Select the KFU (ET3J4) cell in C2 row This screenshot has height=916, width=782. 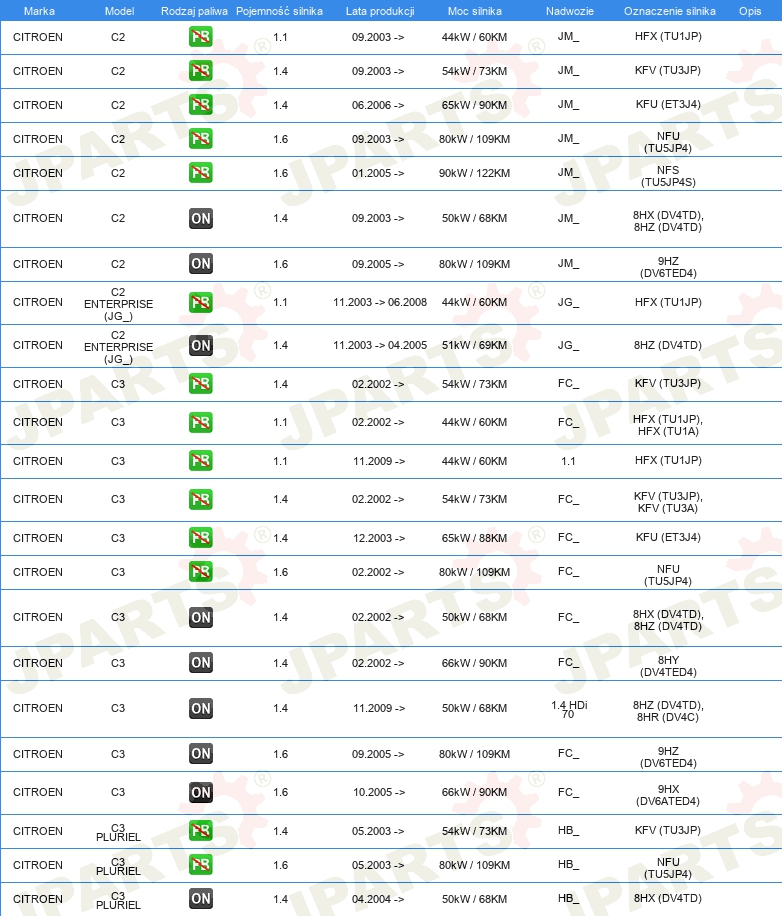click(668, 104)
